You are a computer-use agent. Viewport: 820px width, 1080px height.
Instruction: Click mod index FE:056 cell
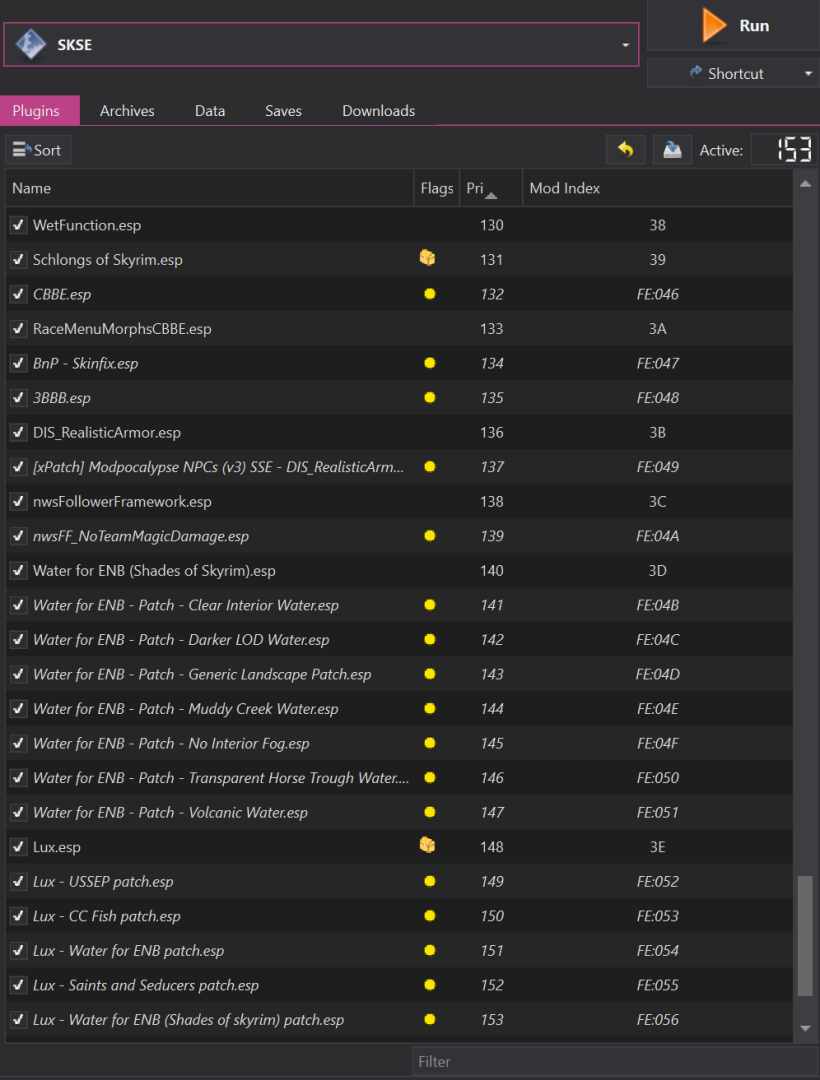[658, 1019]
